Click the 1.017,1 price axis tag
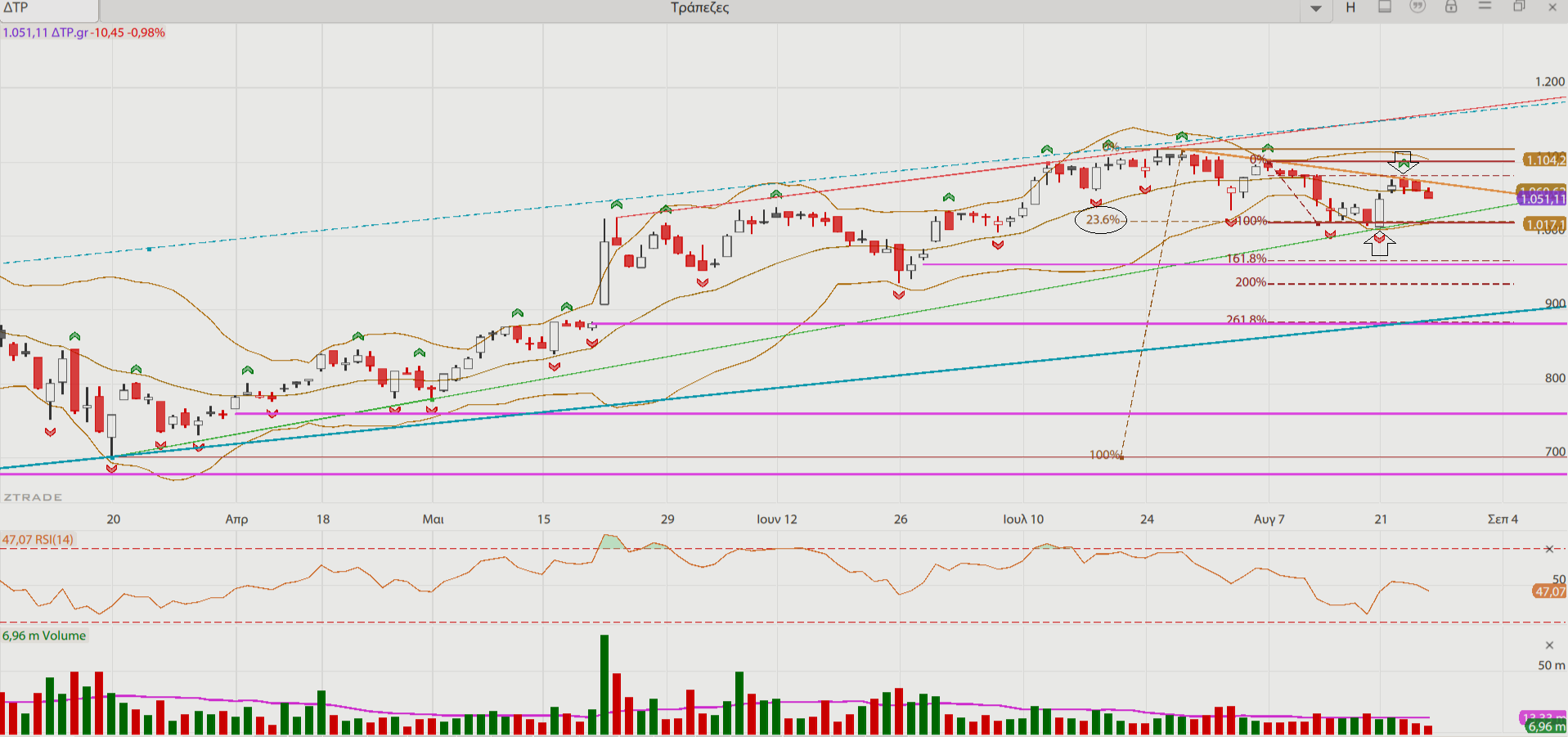Image resolution: width=1568 pixels, height=737 pixels. 1544,224
